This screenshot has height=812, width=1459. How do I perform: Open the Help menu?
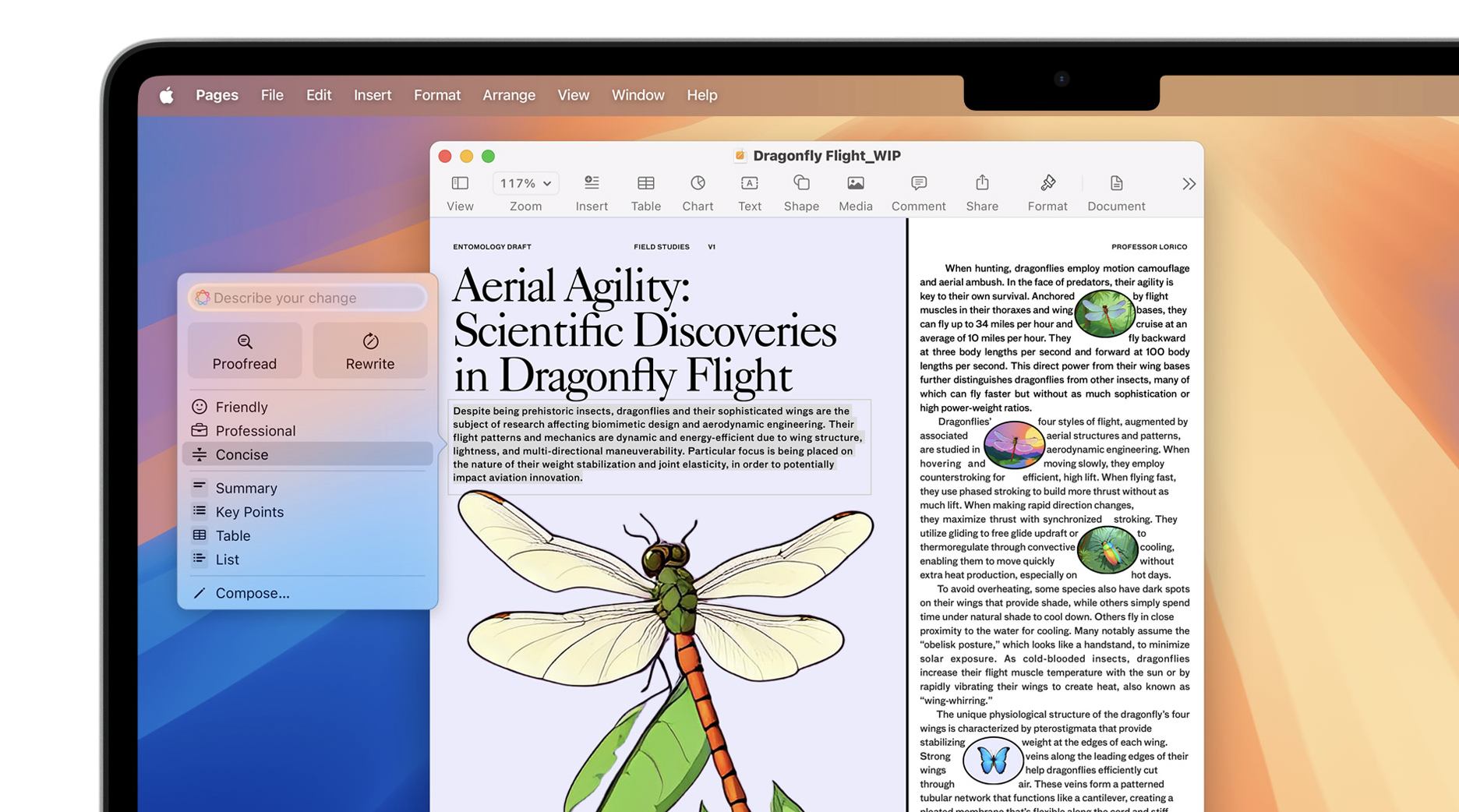pos(701,95)
